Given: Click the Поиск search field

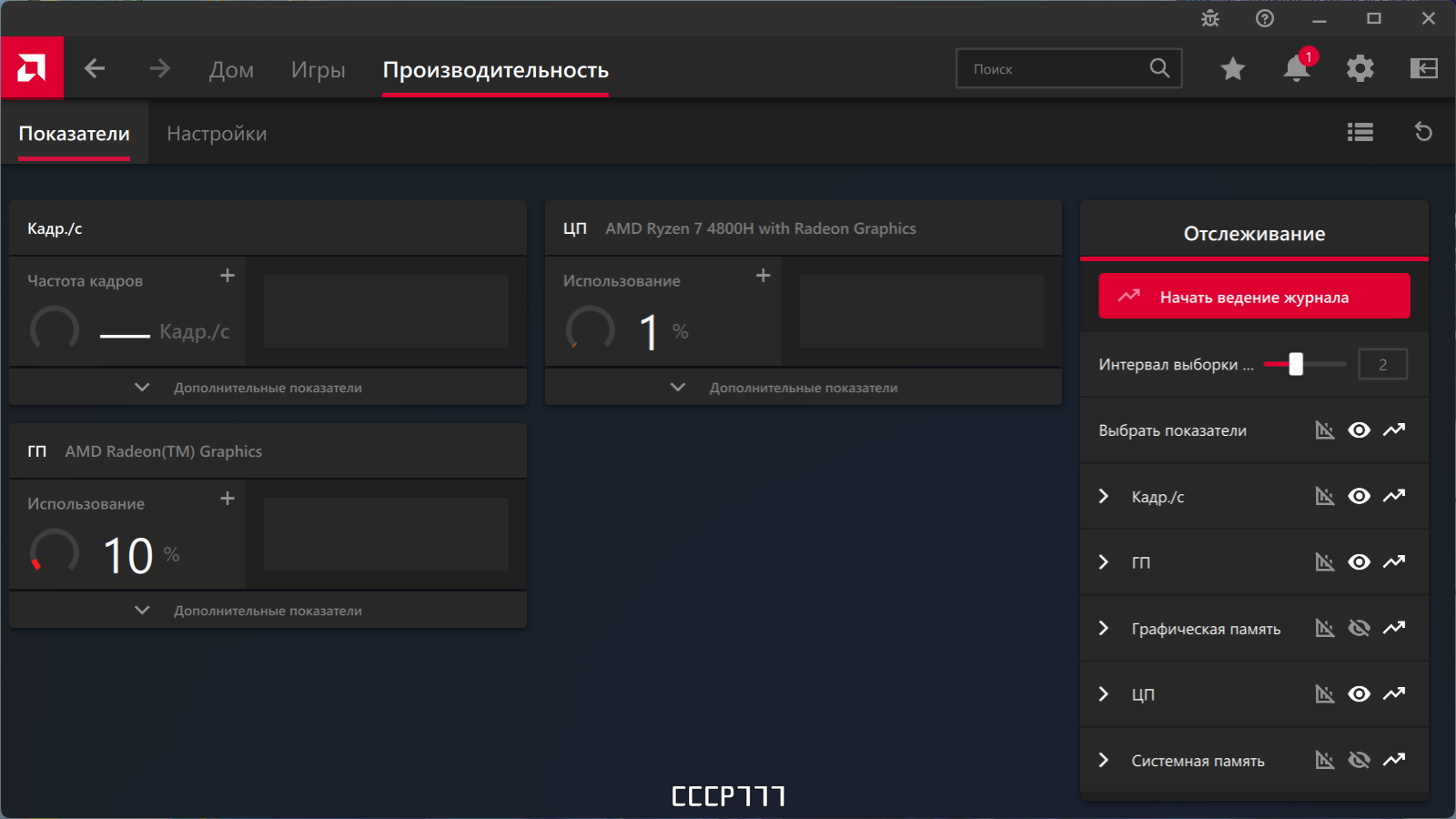Looking at the screenshot, I should [x=1056, y=69].
